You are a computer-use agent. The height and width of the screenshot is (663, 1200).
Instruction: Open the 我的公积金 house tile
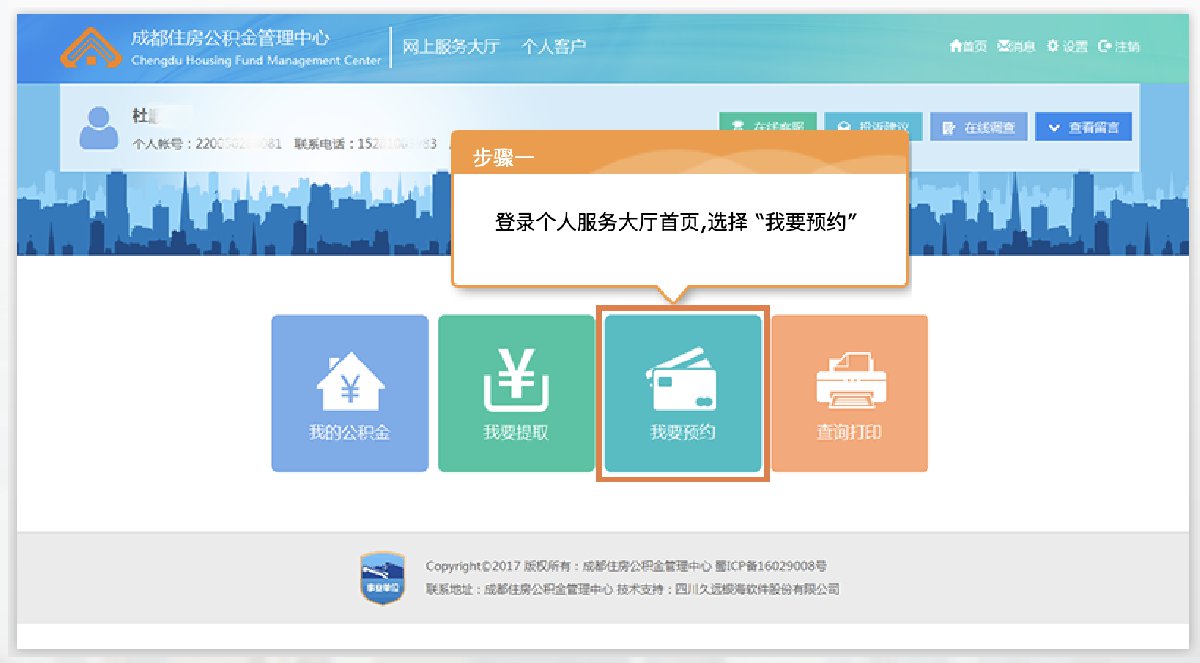pyautogui.click(x=349, y=393)
